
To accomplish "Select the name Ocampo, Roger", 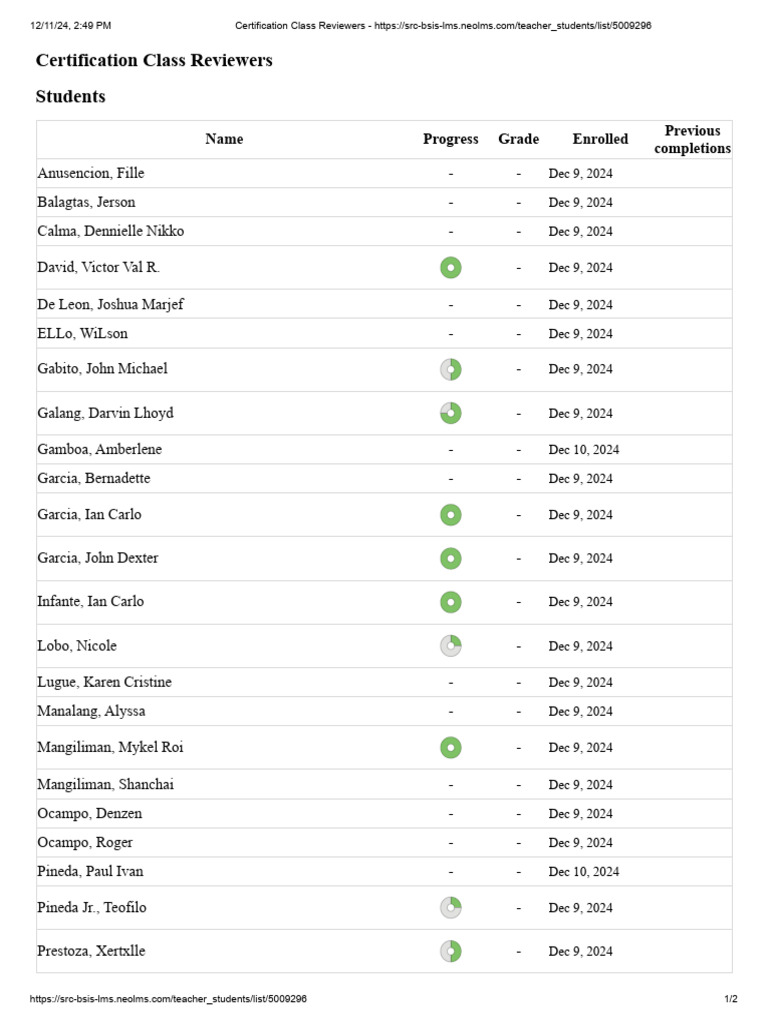I will 85,842.
